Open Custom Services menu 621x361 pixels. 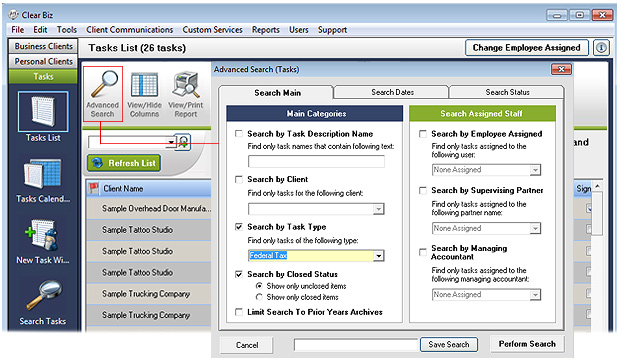pos(212,30)
